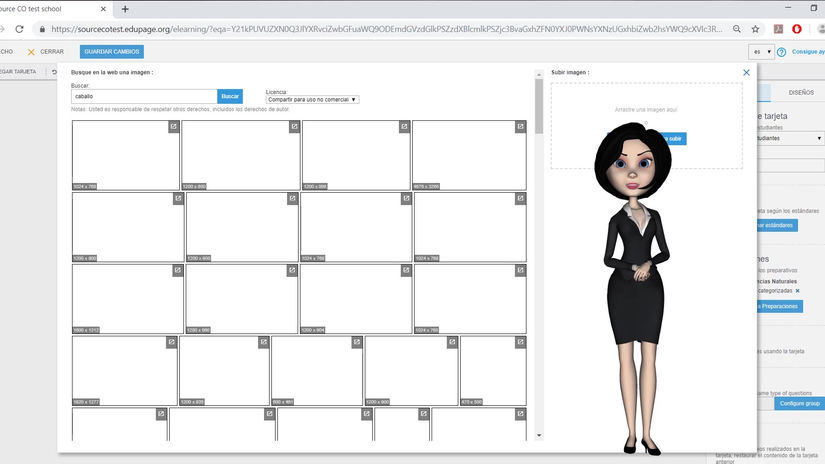The image size is (825, 464).
Task: Open the blue help question-mark icon
Action: tap(781, 52)
